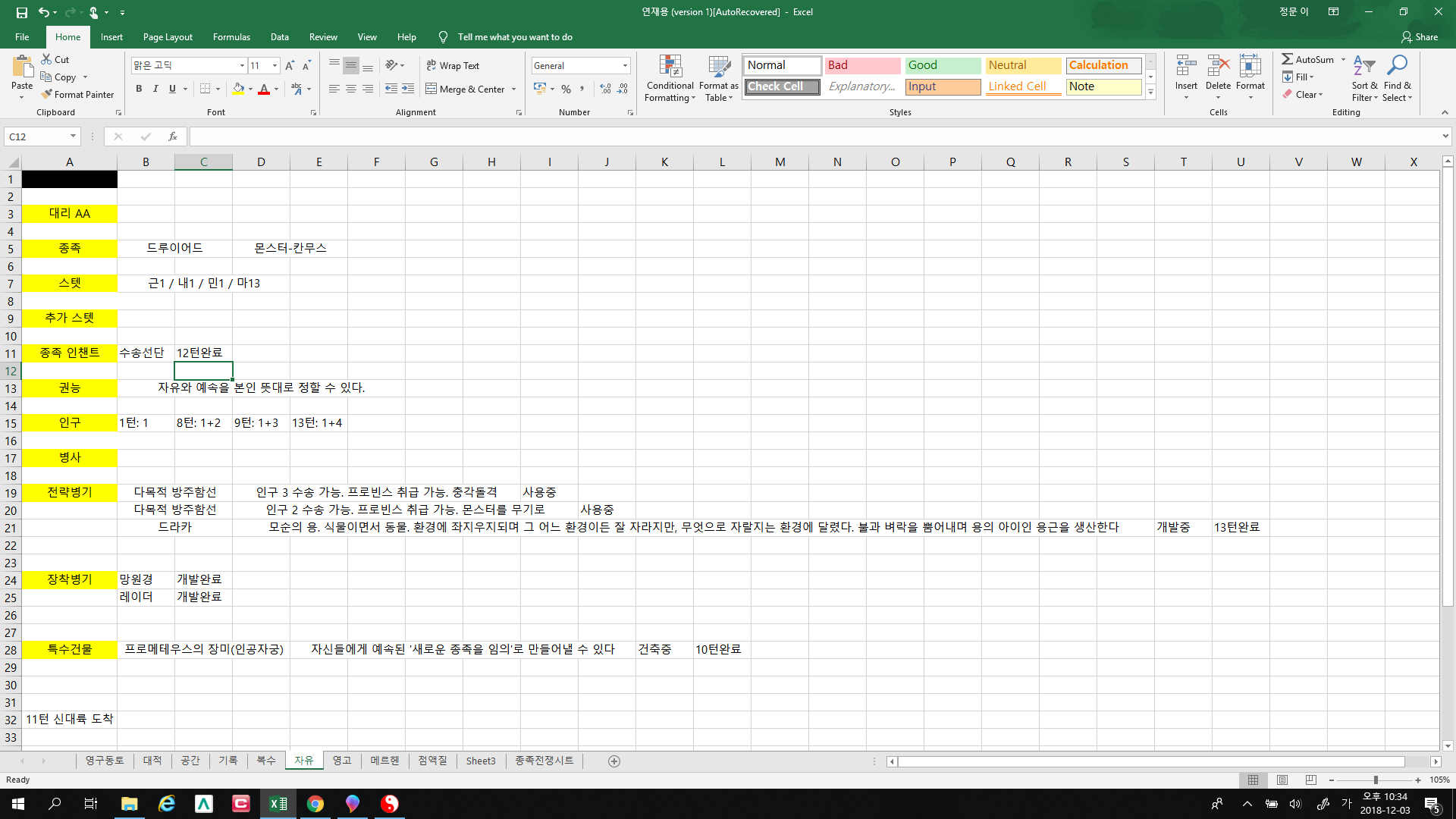Image resolution: width=1456 pixels, height=819 pixels.
Task: Expand the General number format dropdown
Action: (625, 66)
